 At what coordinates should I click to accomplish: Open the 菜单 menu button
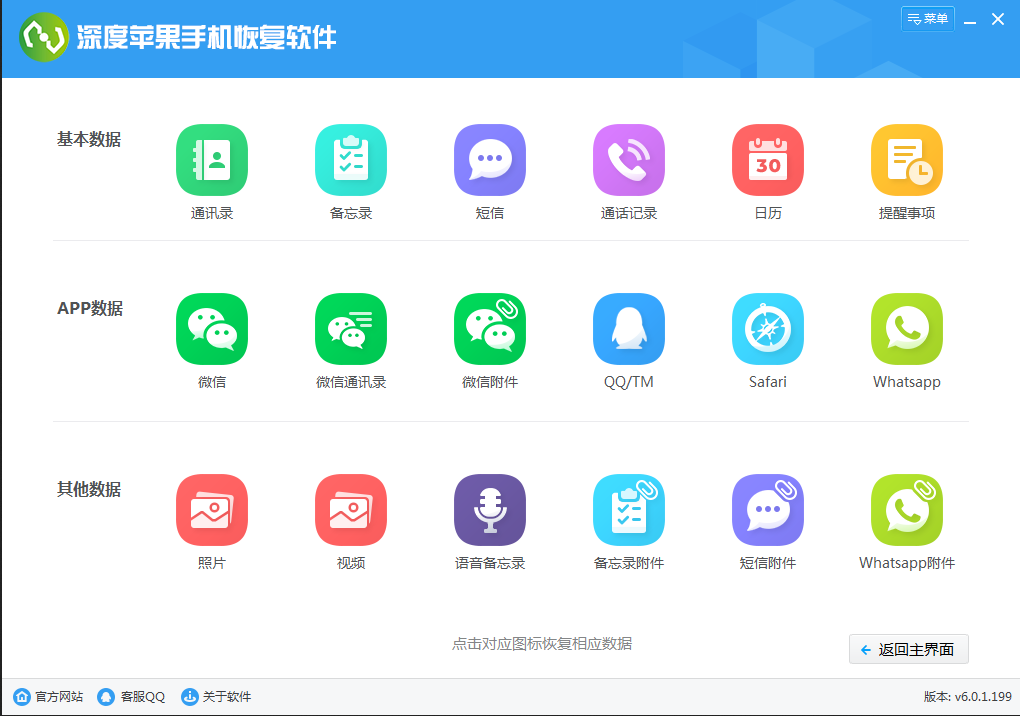pyautogui.click(x=928, y=19)
